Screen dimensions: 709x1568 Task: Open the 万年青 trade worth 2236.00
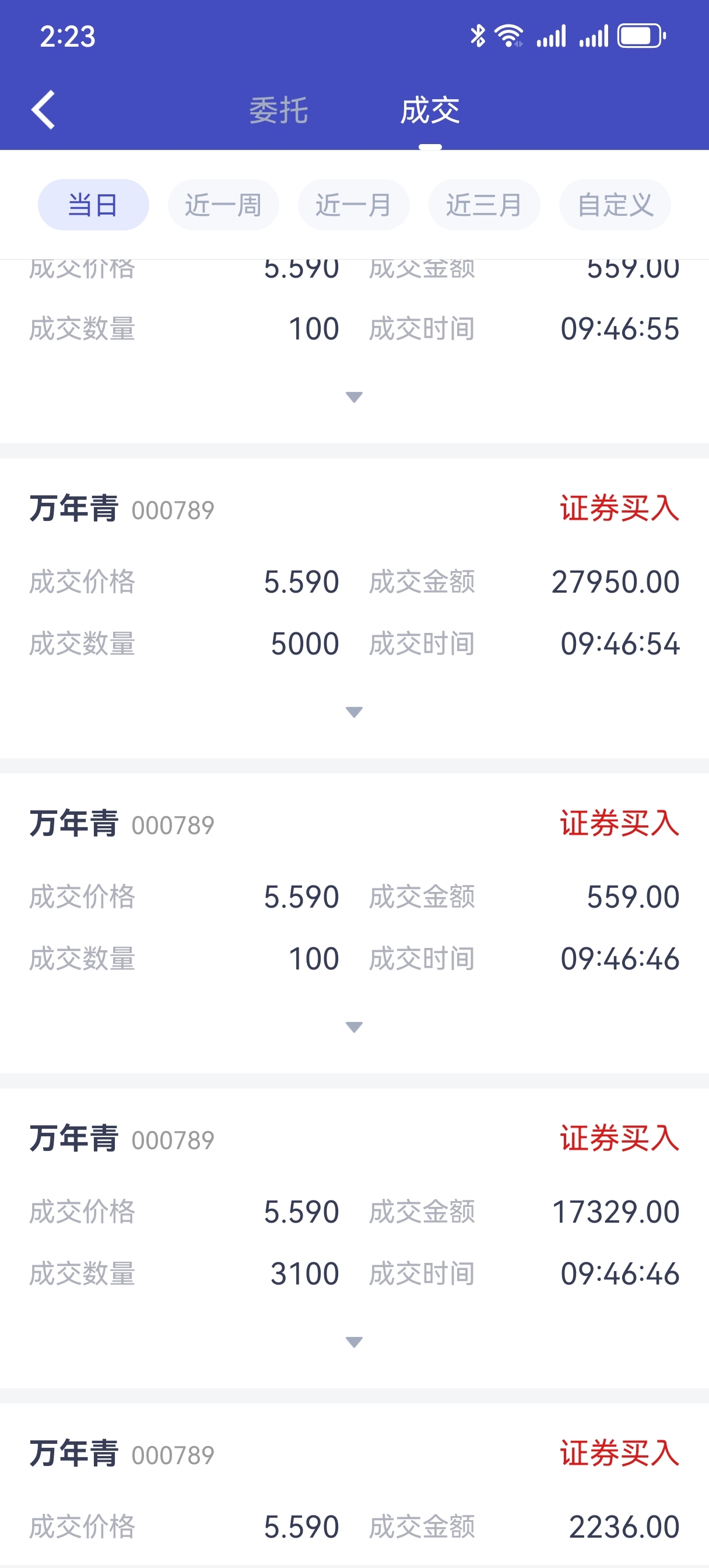point(354,1486)
